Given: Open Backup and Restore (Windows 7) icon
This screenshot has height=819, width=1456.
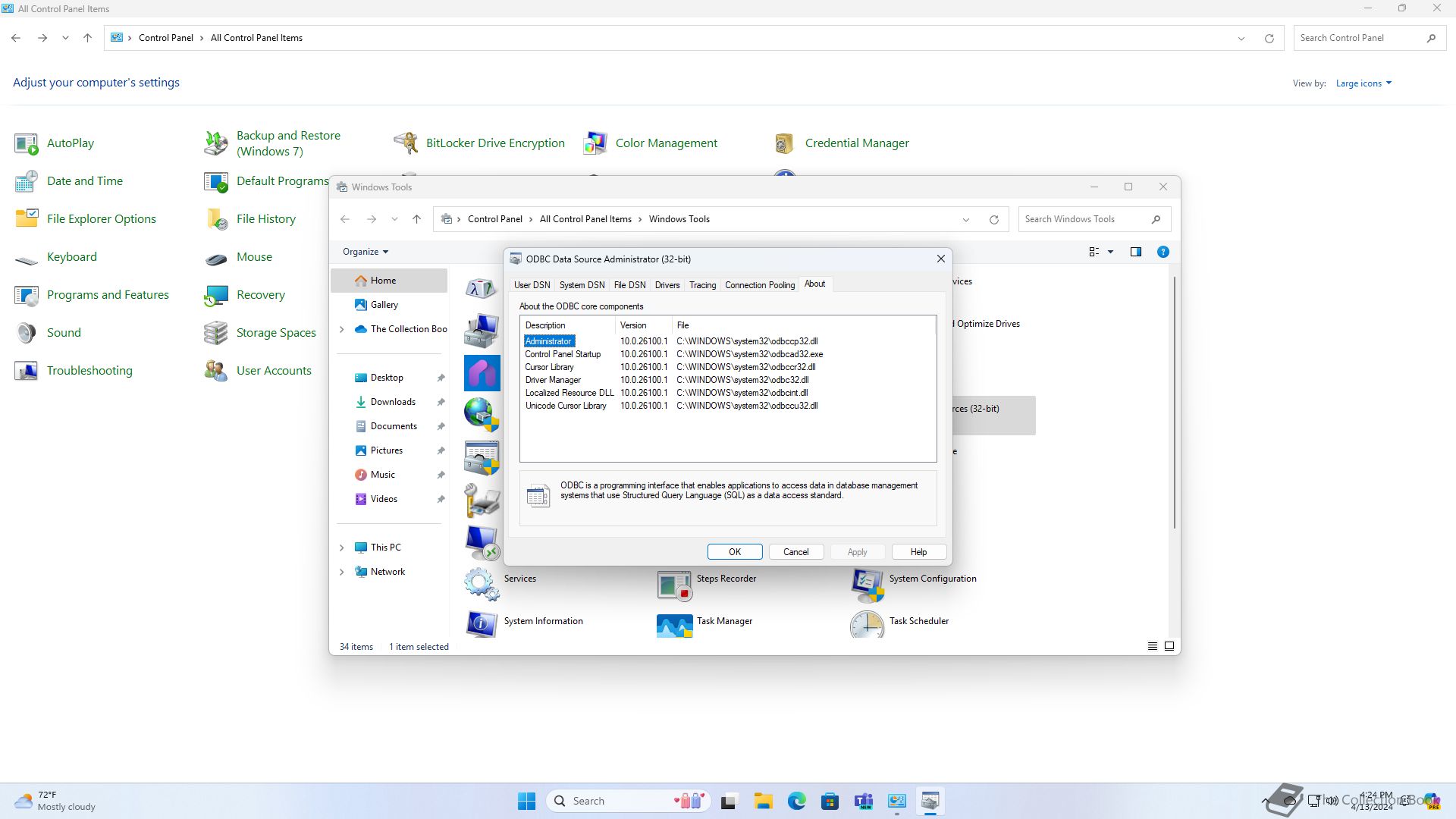Looking at the screenshot, I should coord(216,143).
